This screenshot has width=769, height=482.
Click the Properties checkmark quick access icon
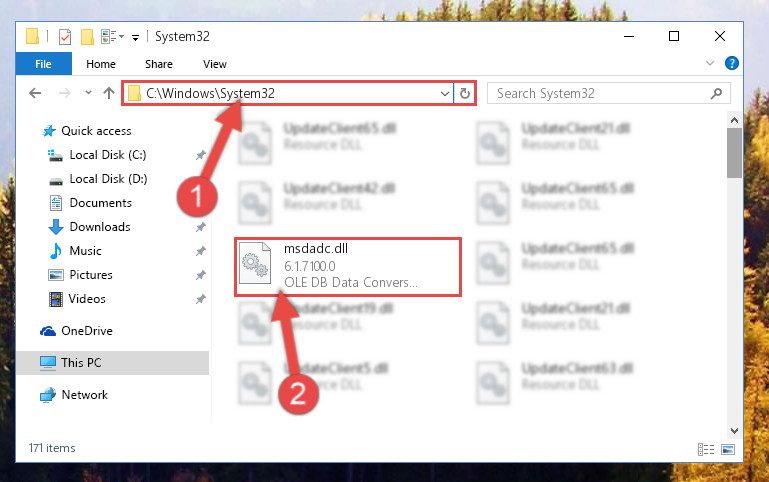pyautogui.click(x=65, y=37)
